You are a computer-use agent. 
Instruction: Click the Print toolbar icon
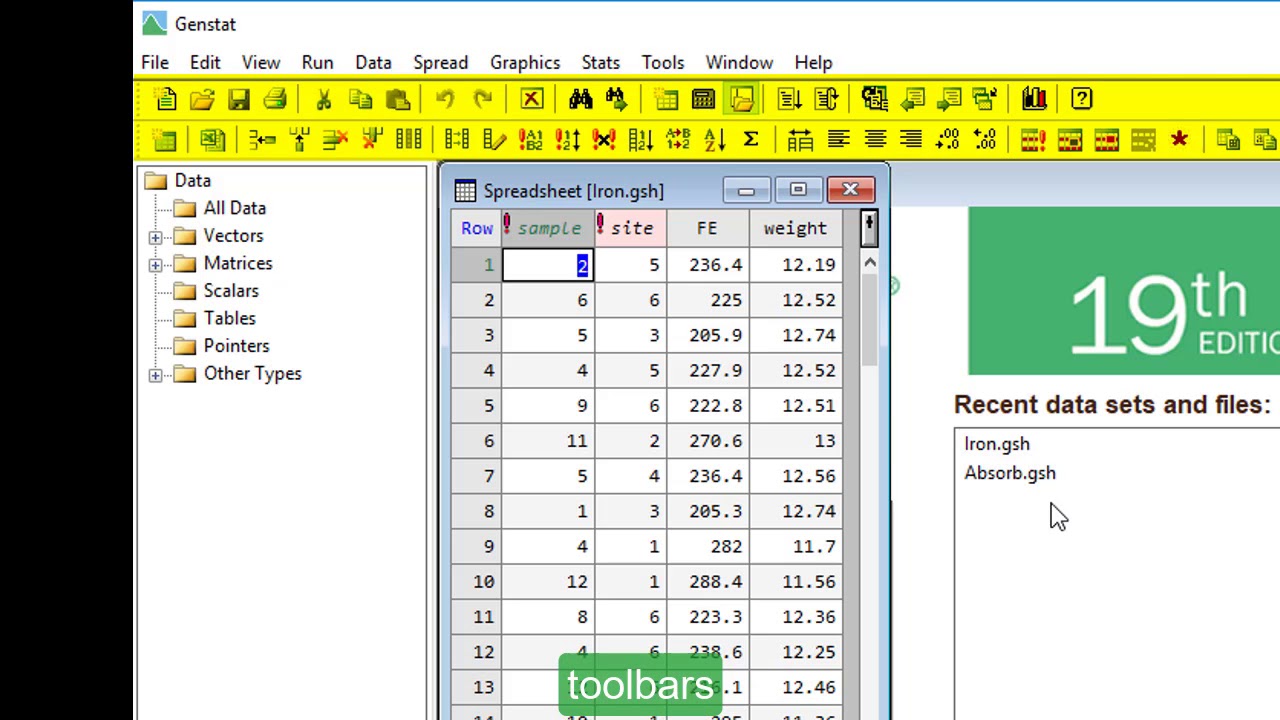(x=275, y=99)
